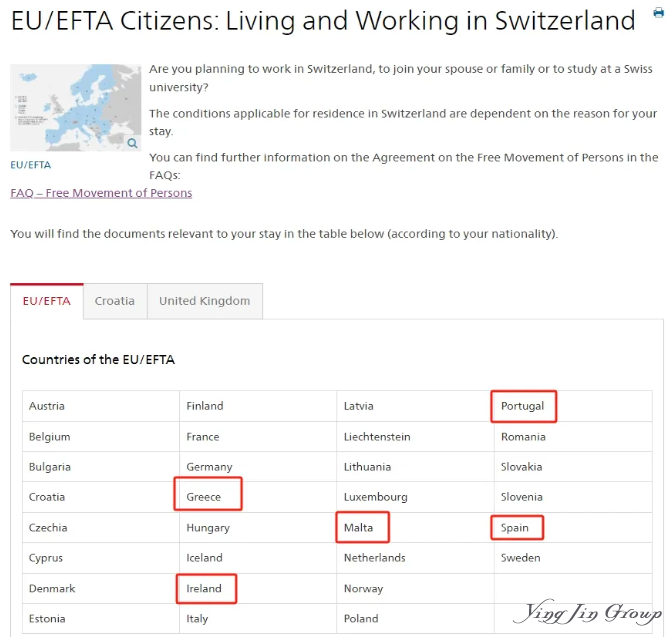Open the EU/EFTA map thumbnail
Image resolution: width=672 pixels, height=644 pixels.
pyautogui.click(x=75, y=107)
